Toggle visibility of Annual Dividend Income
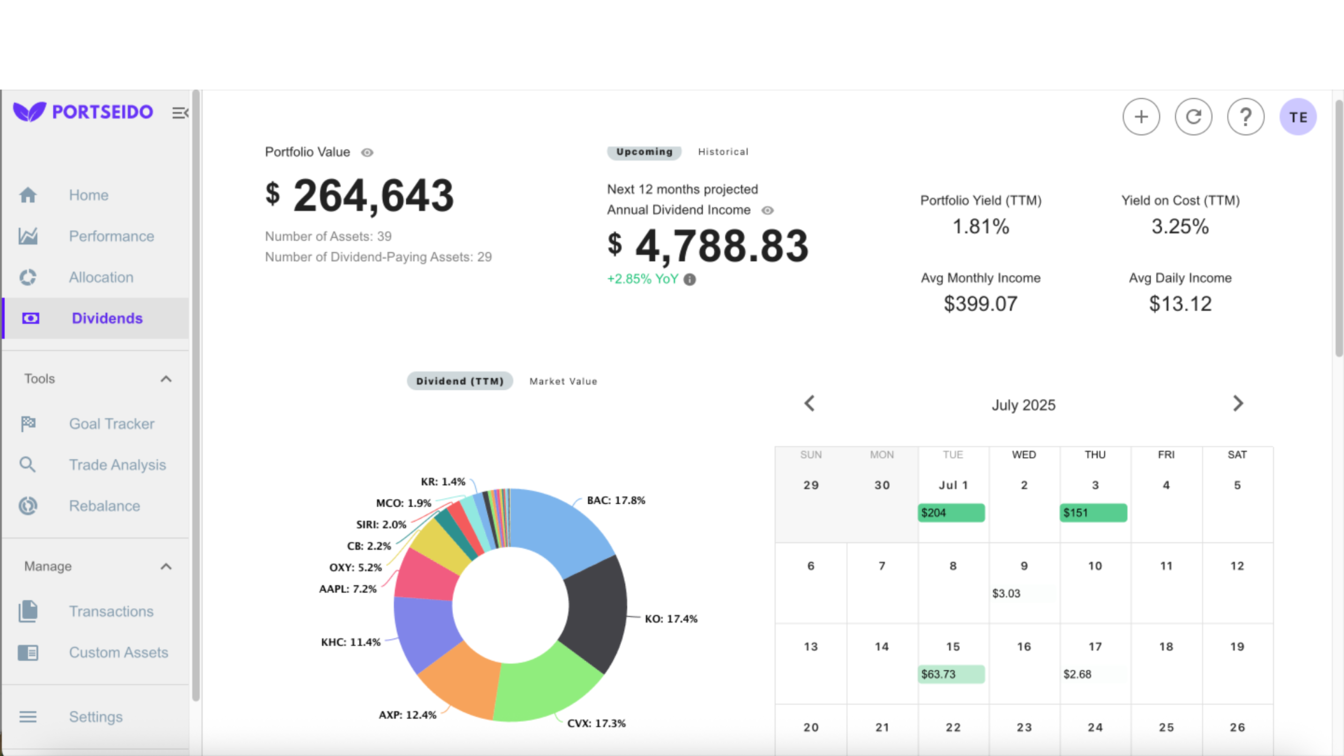Screen dimensions: 1344x756 coord(766,211)
